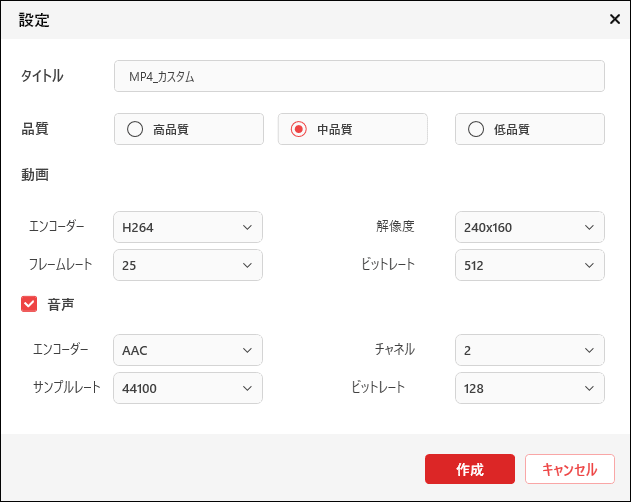
Task: Select the 低品質 quality radio button
Action: [x=476, y=129]
